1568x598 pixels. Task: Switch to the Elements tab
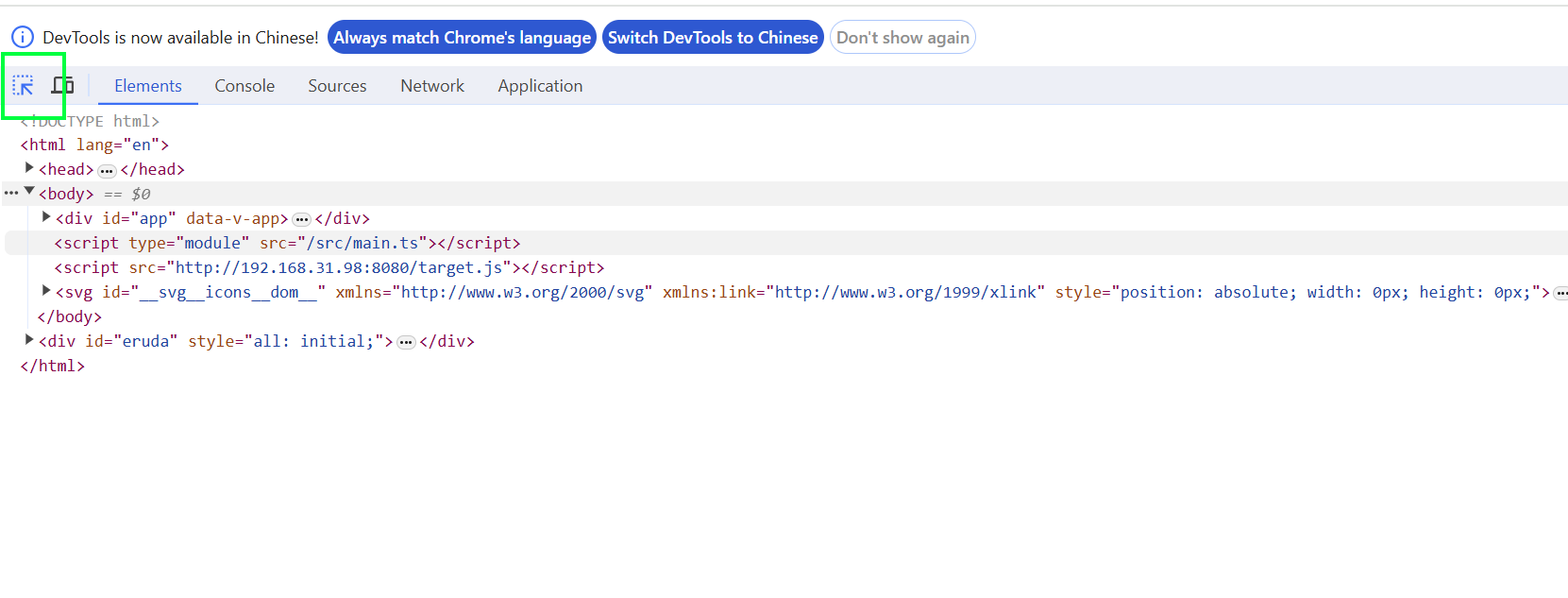pyautogui.click(x=148, y=86)
